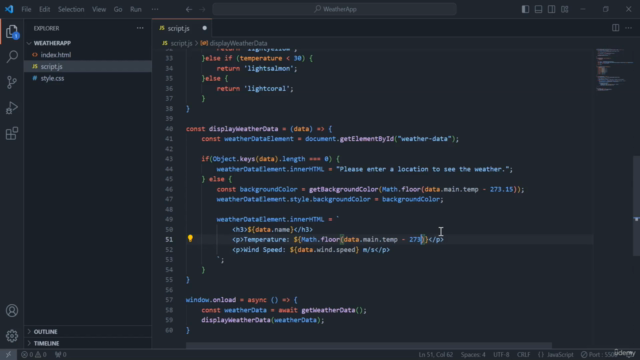
Task: Click the code minimap overview
Action: point(614,69)
